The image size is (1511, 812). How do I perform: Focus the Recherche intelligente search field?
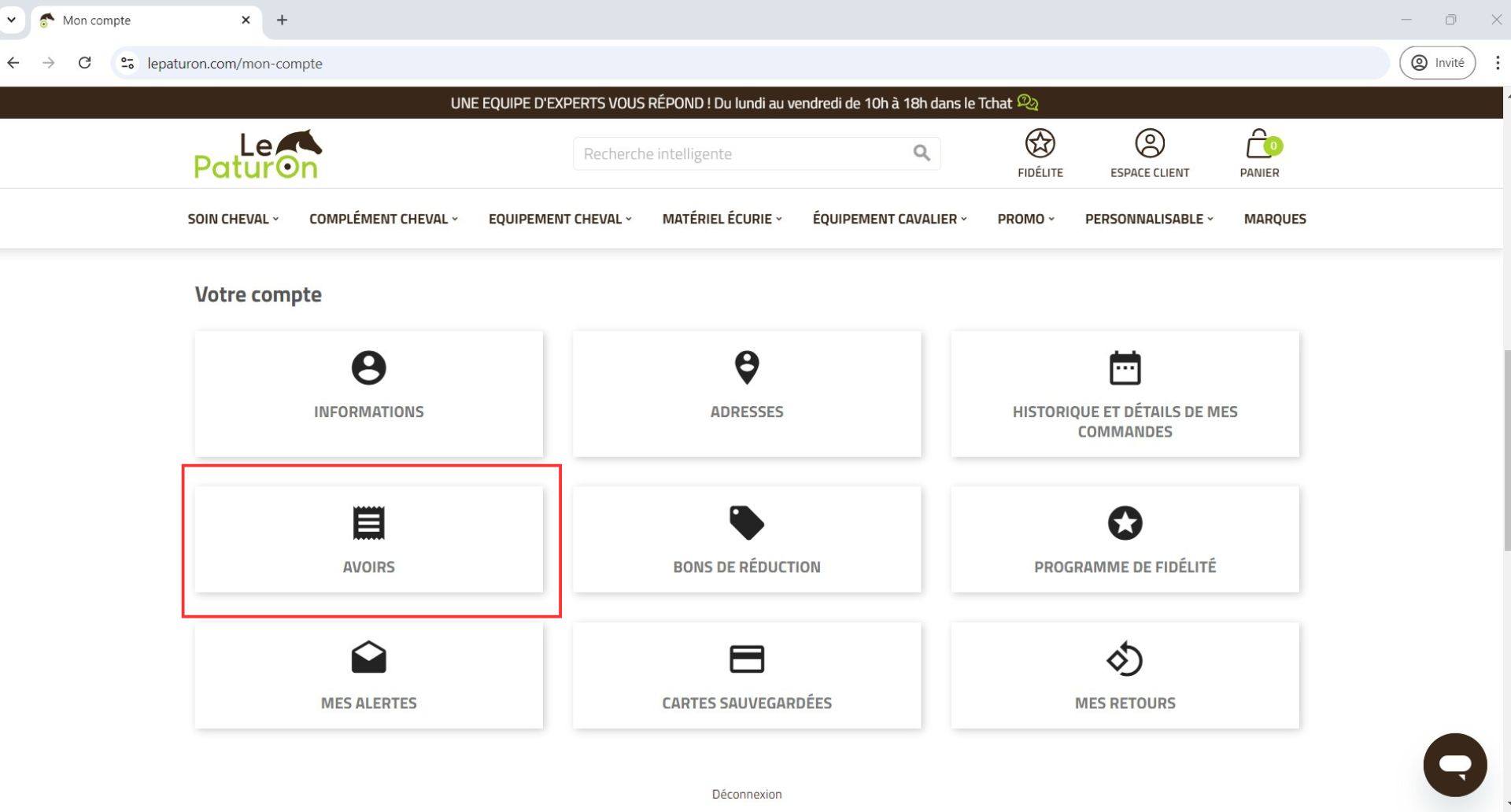(x=740, y=153)
